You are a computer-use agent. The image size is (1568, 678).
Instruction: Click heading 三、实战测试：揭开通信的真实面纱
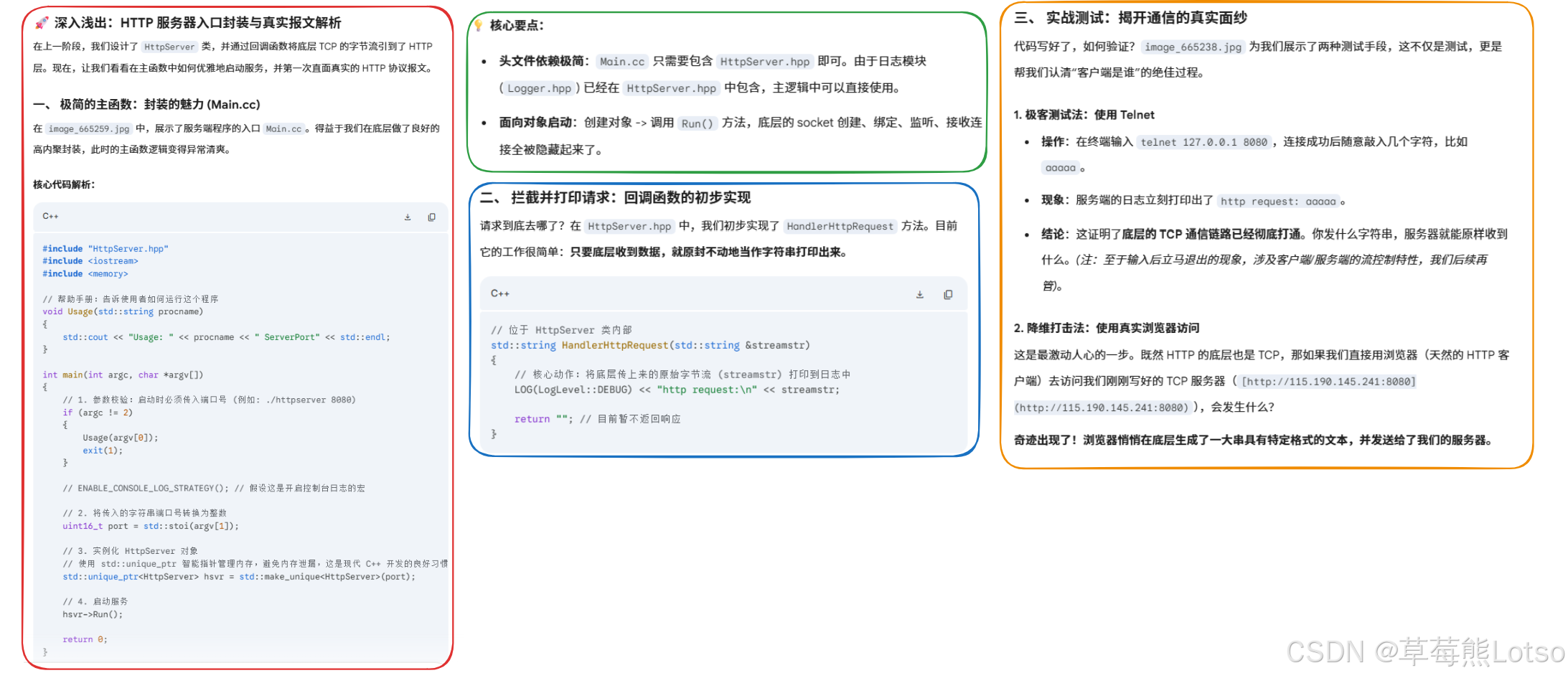[1130, 18]
